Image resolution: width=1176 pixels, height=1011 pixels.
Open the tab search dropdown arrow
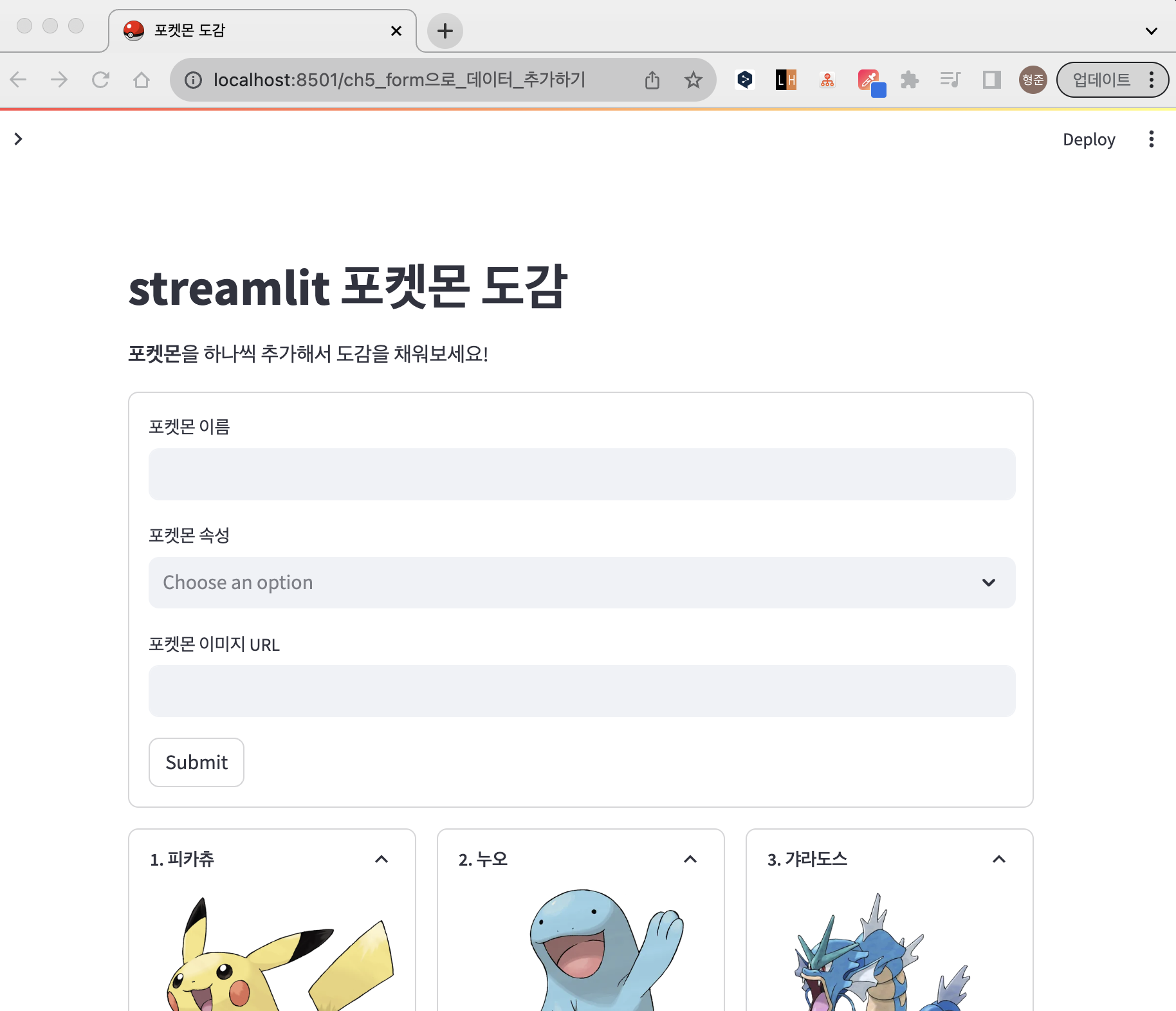coord(1152,31)
